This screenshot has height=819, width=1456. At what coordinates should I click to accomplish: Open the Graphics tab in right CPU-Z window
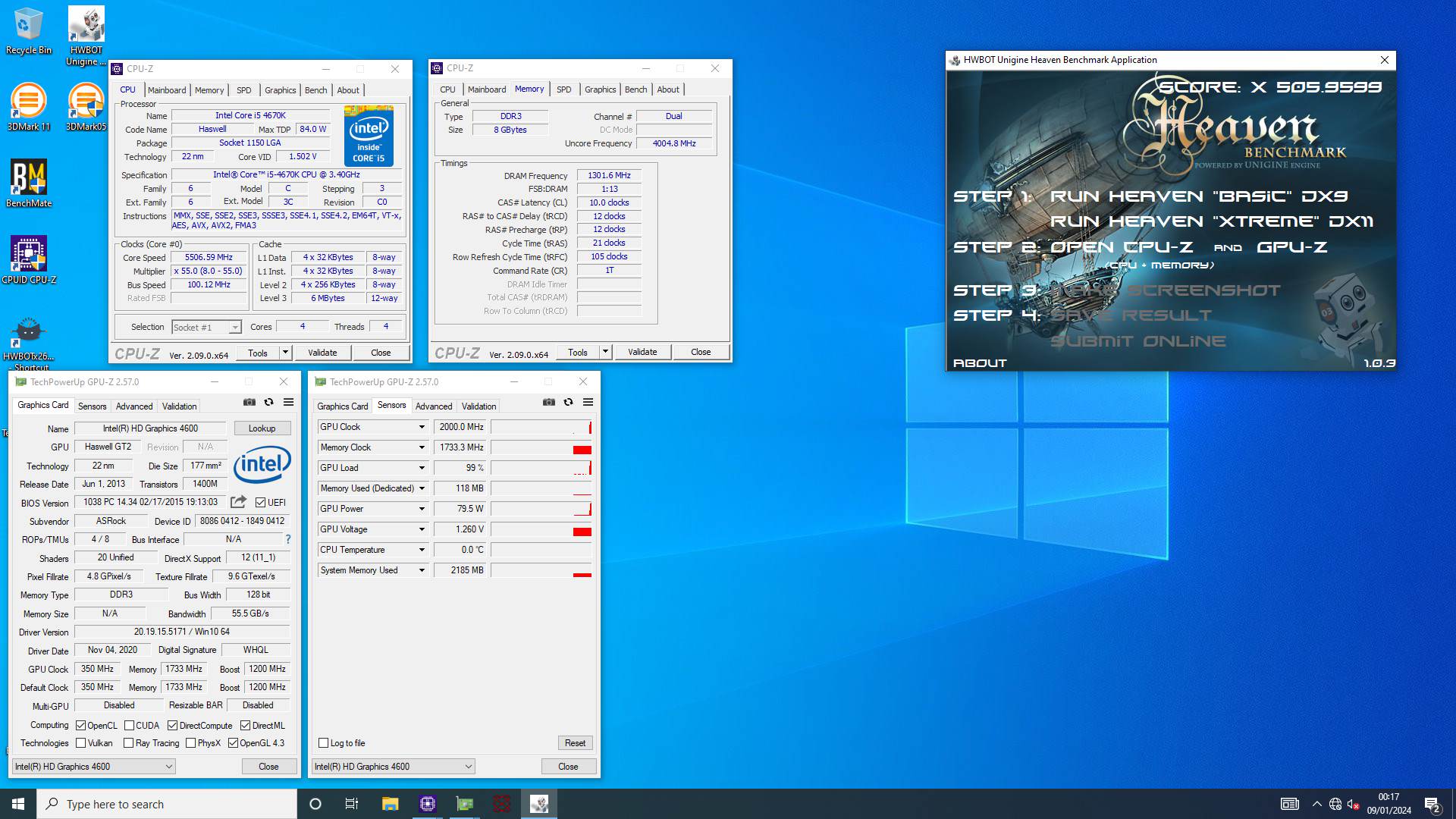600,89
